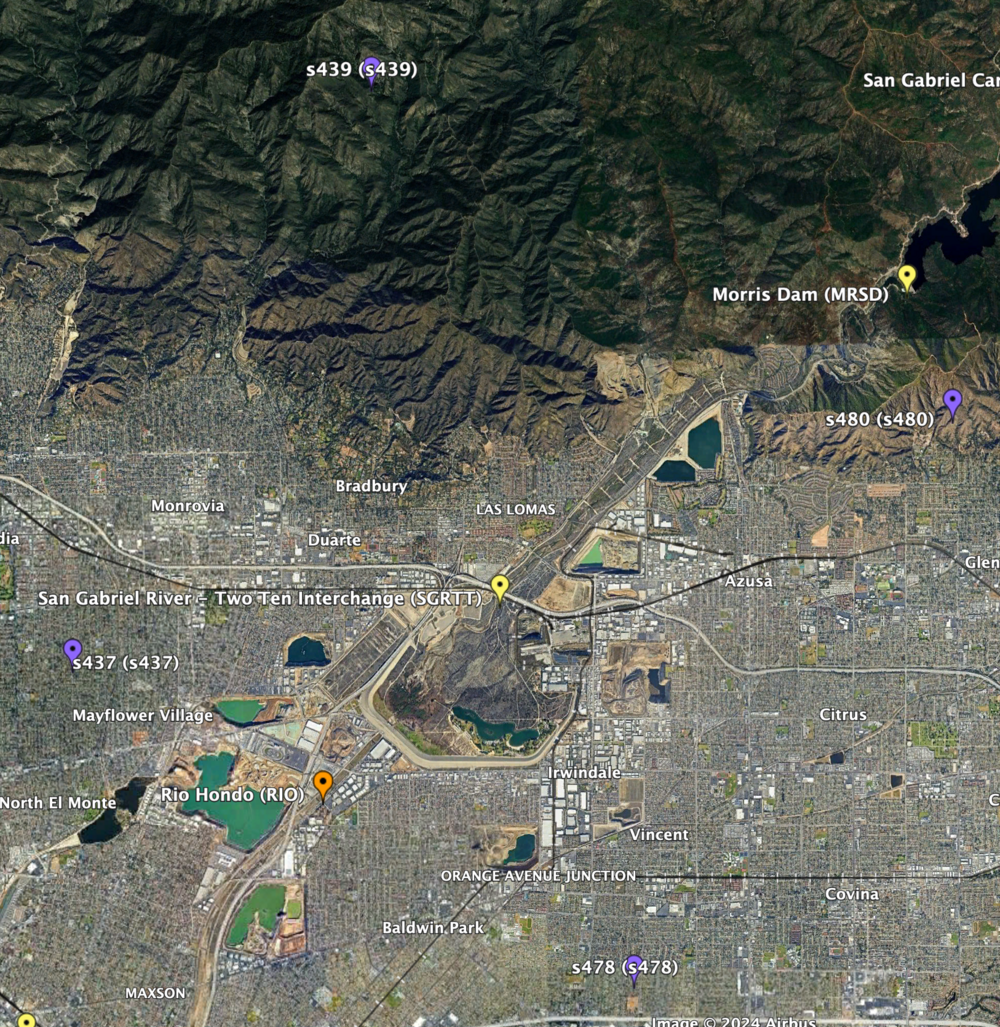Click the Covina city label
Image resolution: width=1000 pixels, height=1027 pixels.
(x=852, y=894)
